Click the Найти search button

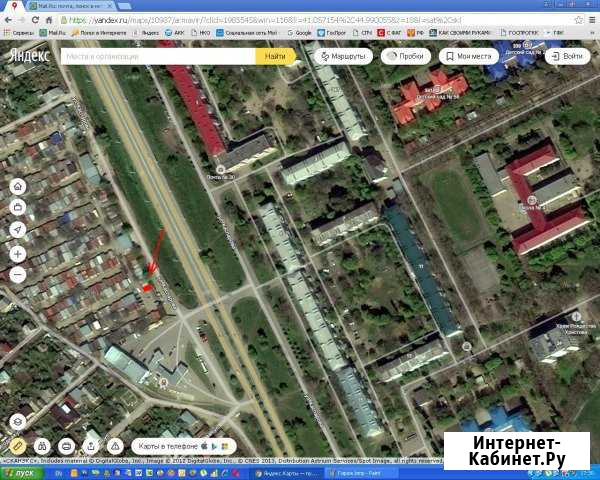[275, 56]
